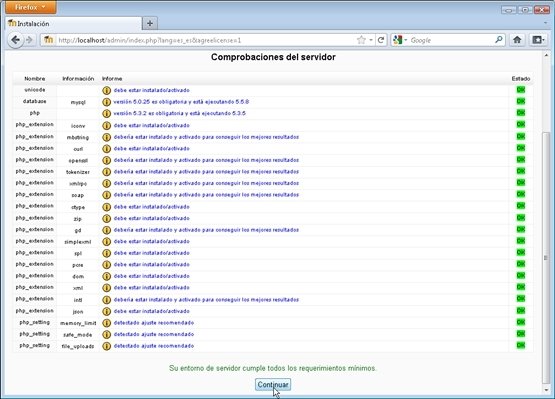Click the gd row info icon
The image size is (555, 399).
pos(107,230)
